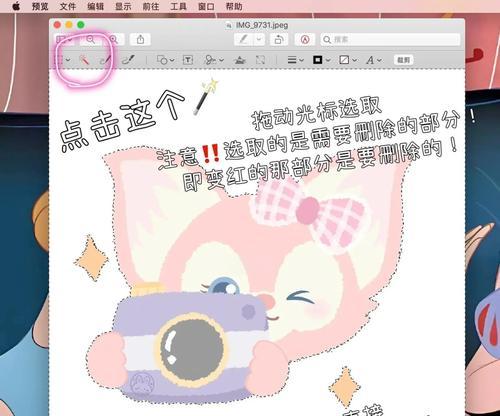This screenshot has width=500, height=416.
Task: Open the 前往 menu
Action: click(151, 6)
